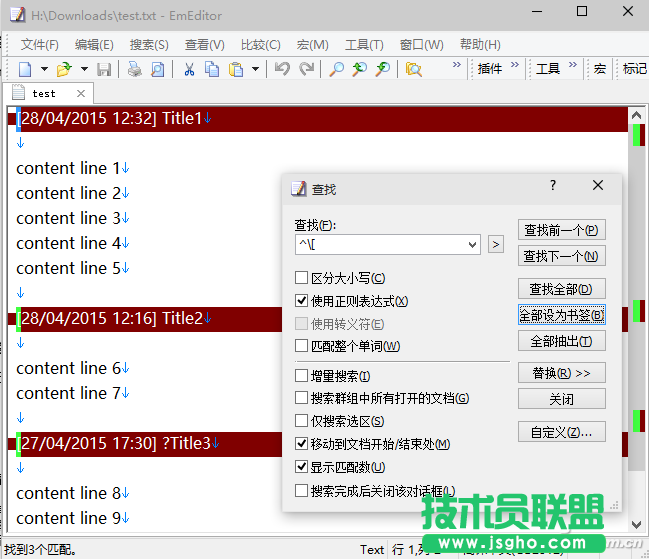Click the Save disk icon
Screen dimensions: 649x559
coord(104,69)
